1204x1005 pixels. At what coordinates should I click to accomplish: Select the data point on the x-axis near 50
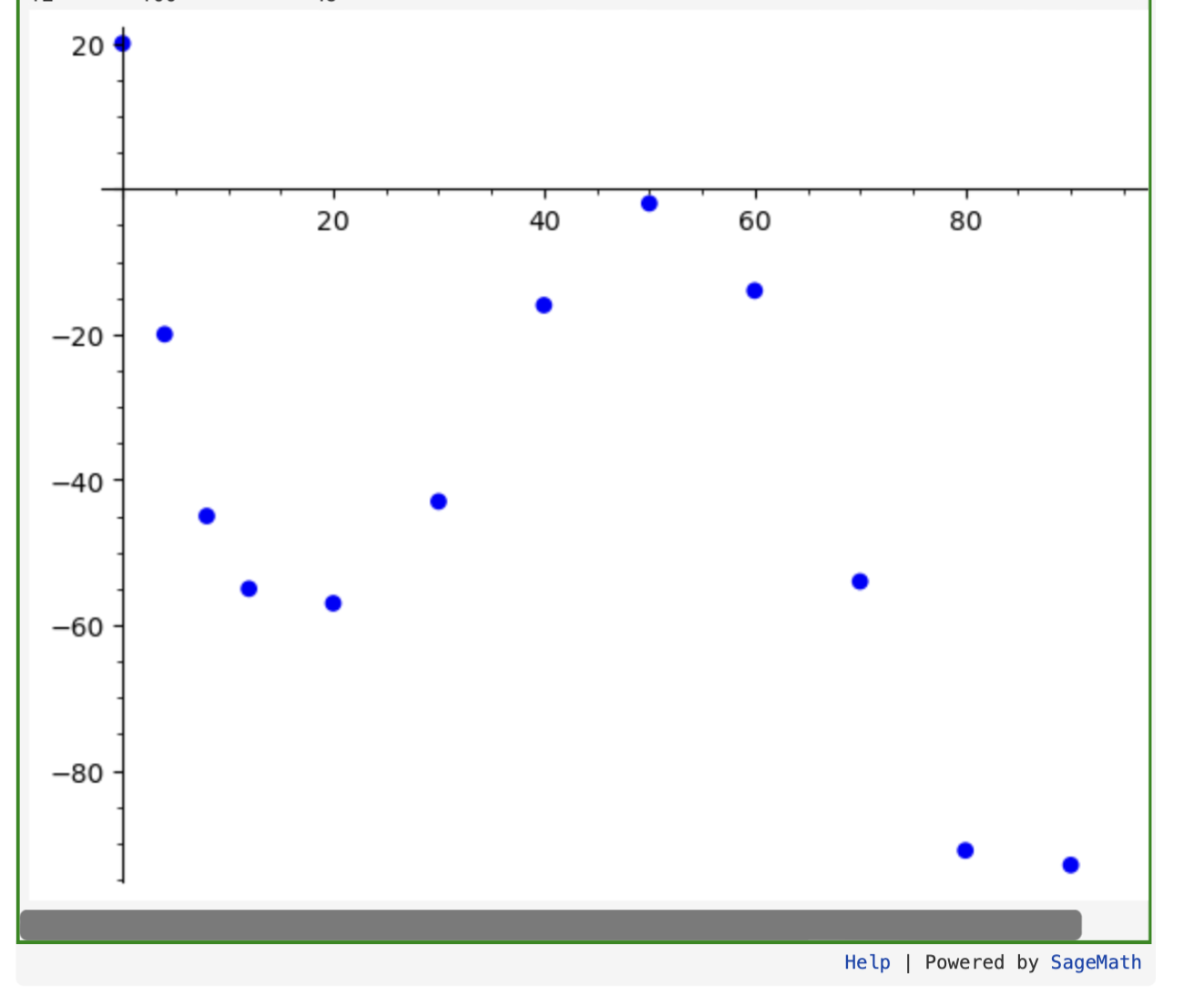coord(648,202)
